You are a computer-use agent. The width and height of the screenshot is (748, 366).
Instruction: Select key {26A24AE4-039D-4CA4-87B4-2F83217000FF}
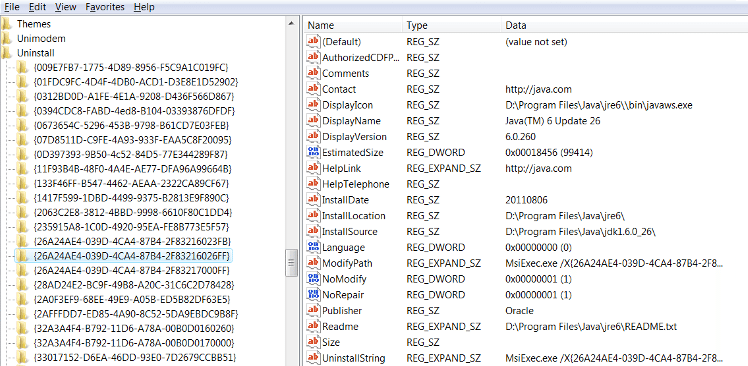(132, 271)
